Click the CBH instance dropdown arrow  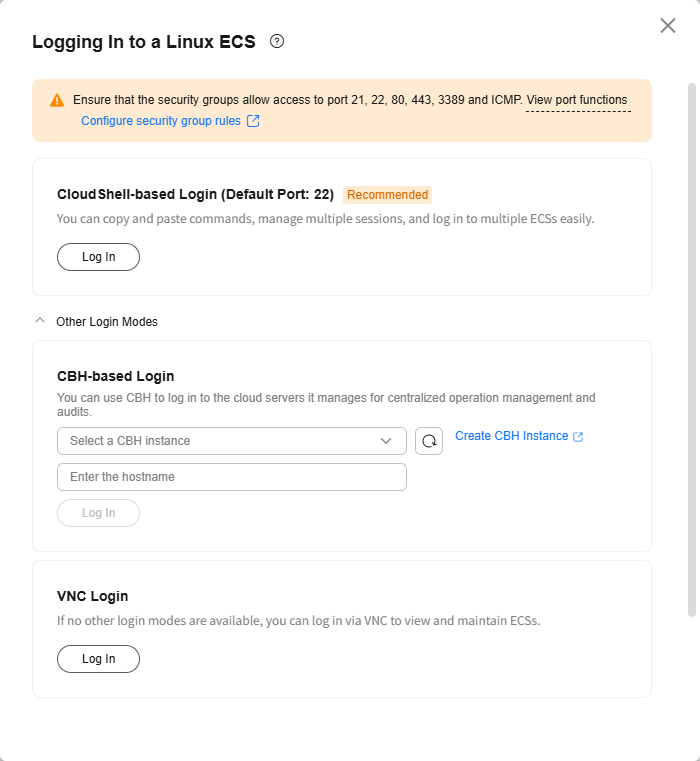[386, 441]
